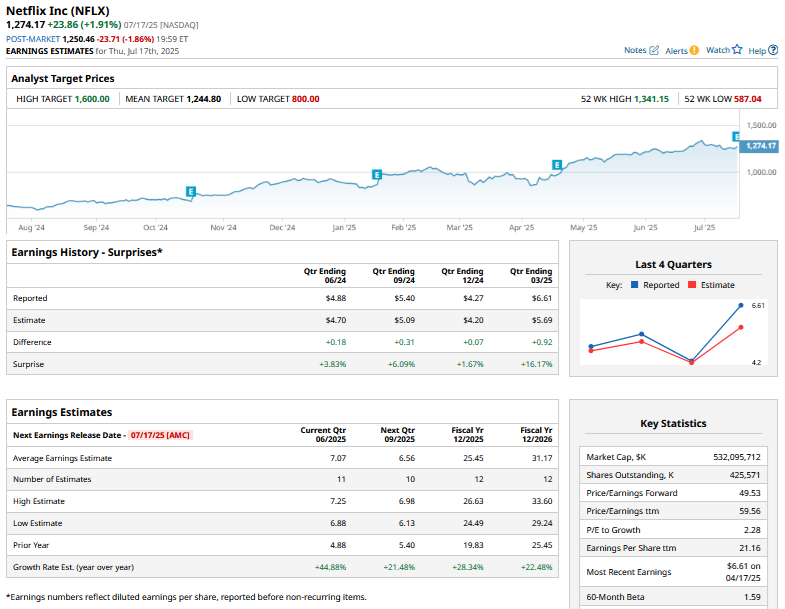Viewport: 785px width, 609px height.
Task: Click Most Recent Earnings row label
Action: 629,572
